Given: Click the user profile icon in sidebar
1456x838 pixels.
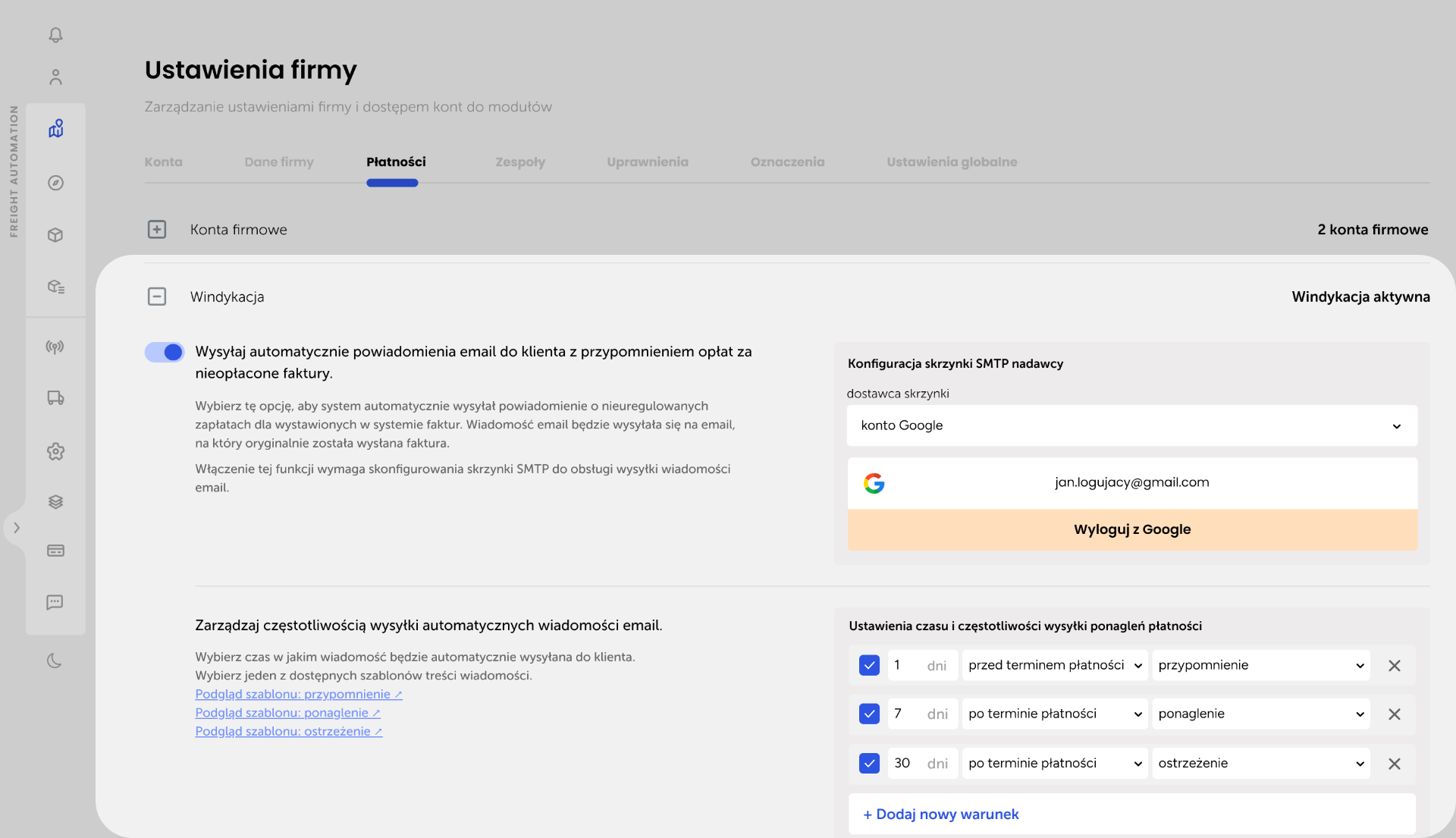Looking at the screenshot, I should (55, 77).
